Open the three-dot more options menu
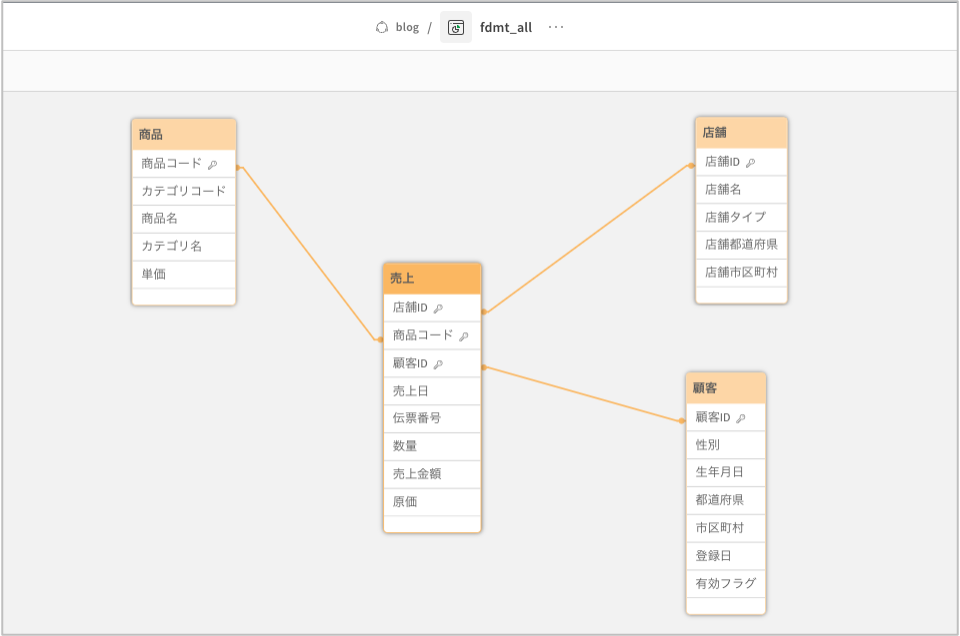Image resolution: width=960 pixels, height=636 pixels. (556, 27)
